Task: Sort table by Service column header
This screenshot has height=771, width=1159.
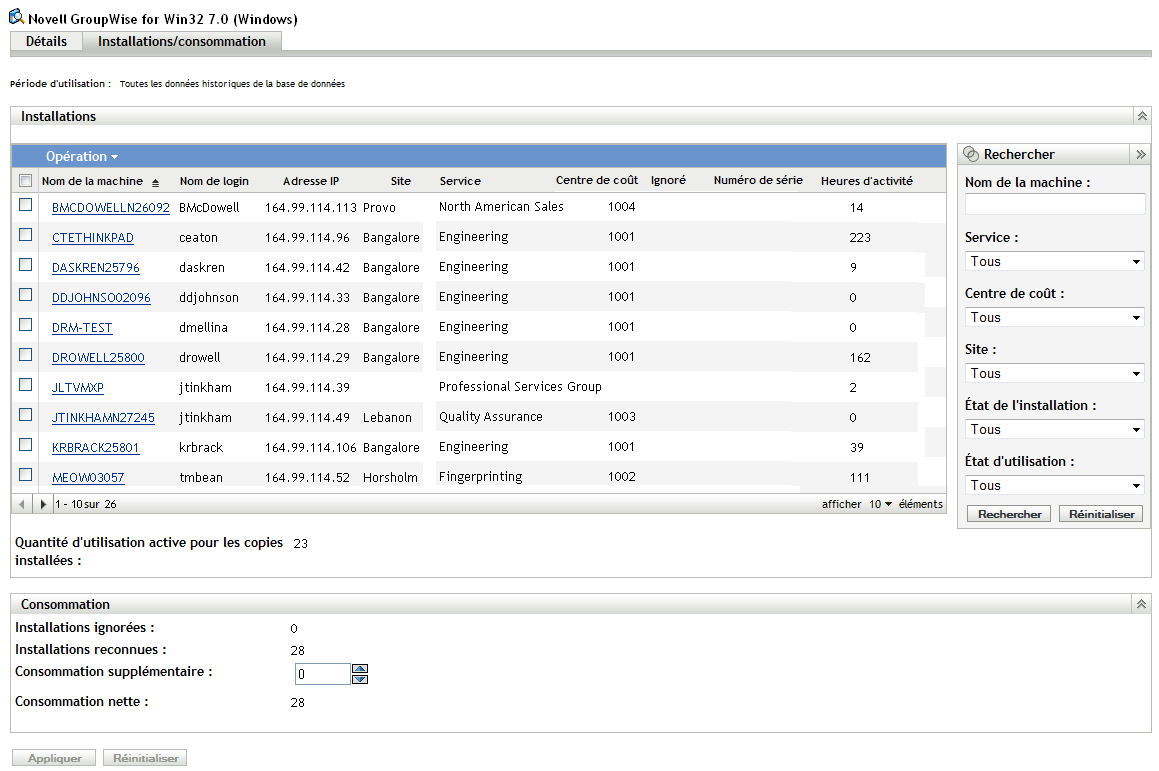Action: tap(460, 181)
